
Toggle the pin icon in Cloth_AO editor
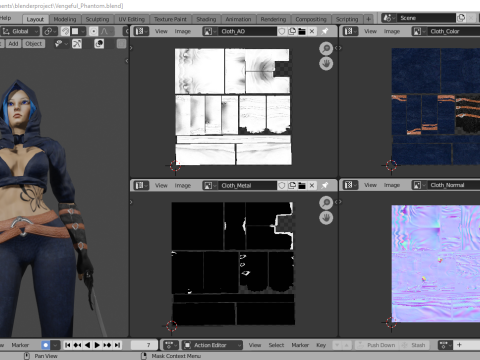[x=325, y=31]
